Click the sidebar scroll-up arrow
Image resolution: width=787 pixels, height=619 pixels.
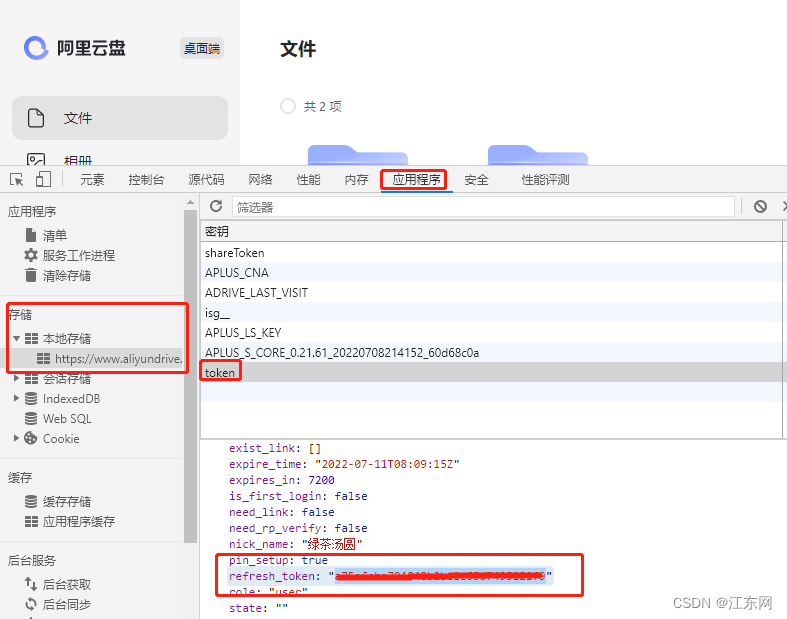pyautogui.click(x=190, y=202)
